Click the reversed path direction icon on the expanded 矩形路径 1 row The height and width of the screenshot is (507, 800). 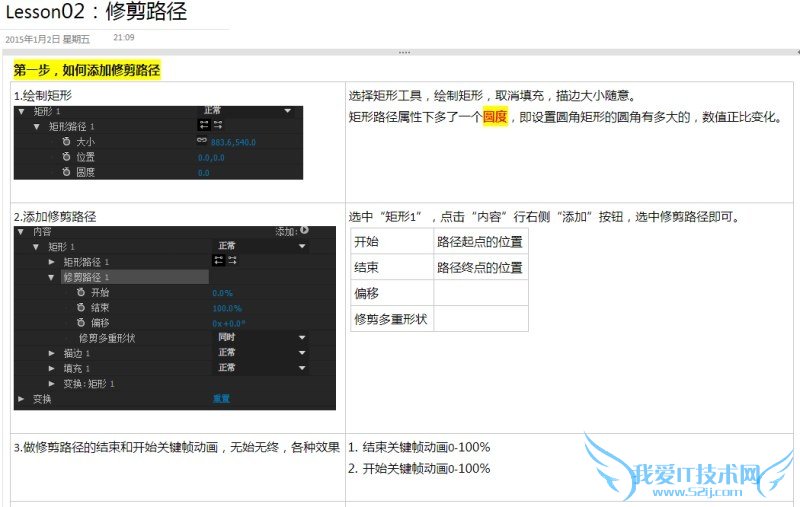pyautogui.click(x=218, y=125)
